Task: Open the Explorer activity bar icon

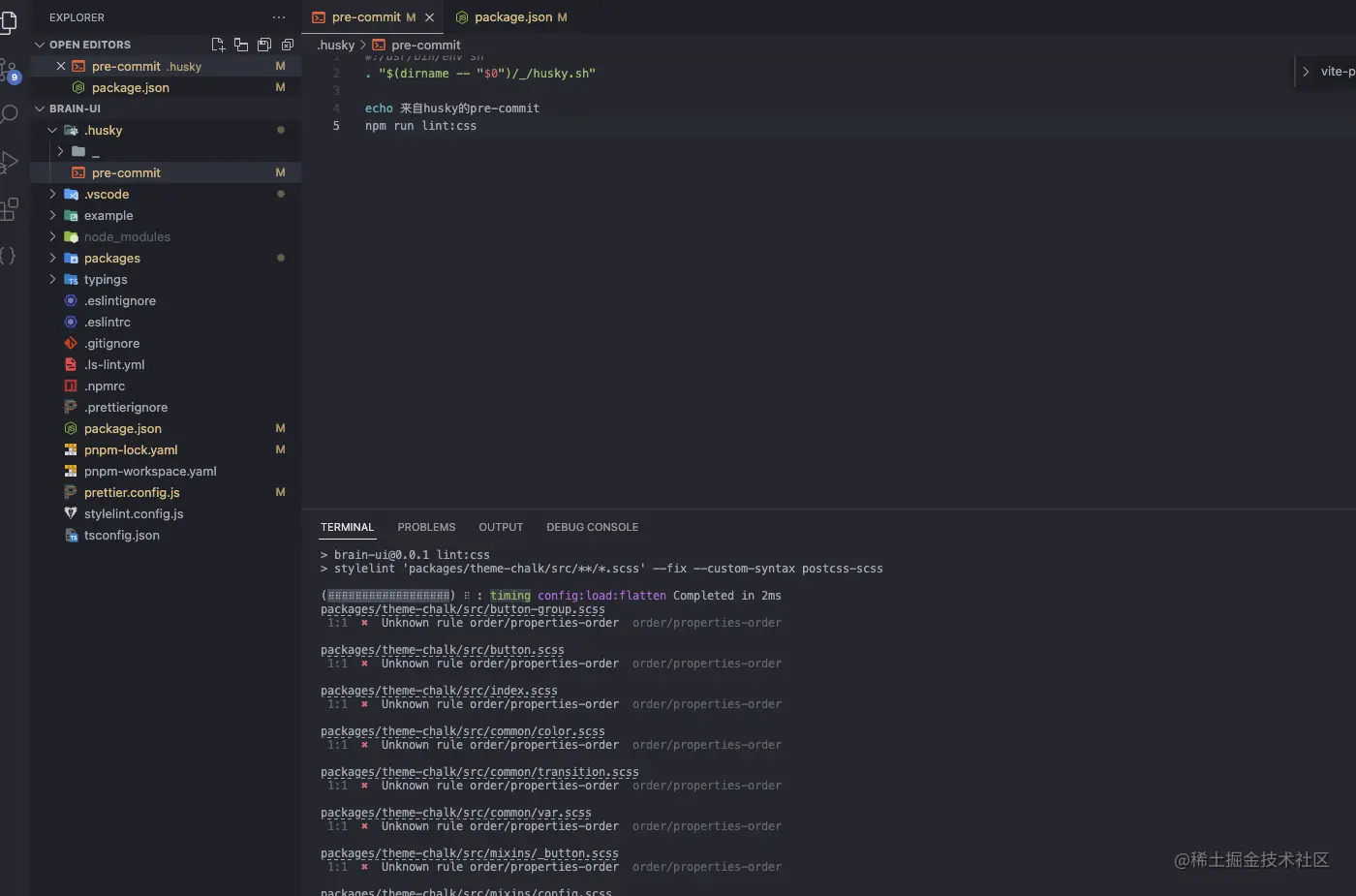Action: tap(8, 23)
